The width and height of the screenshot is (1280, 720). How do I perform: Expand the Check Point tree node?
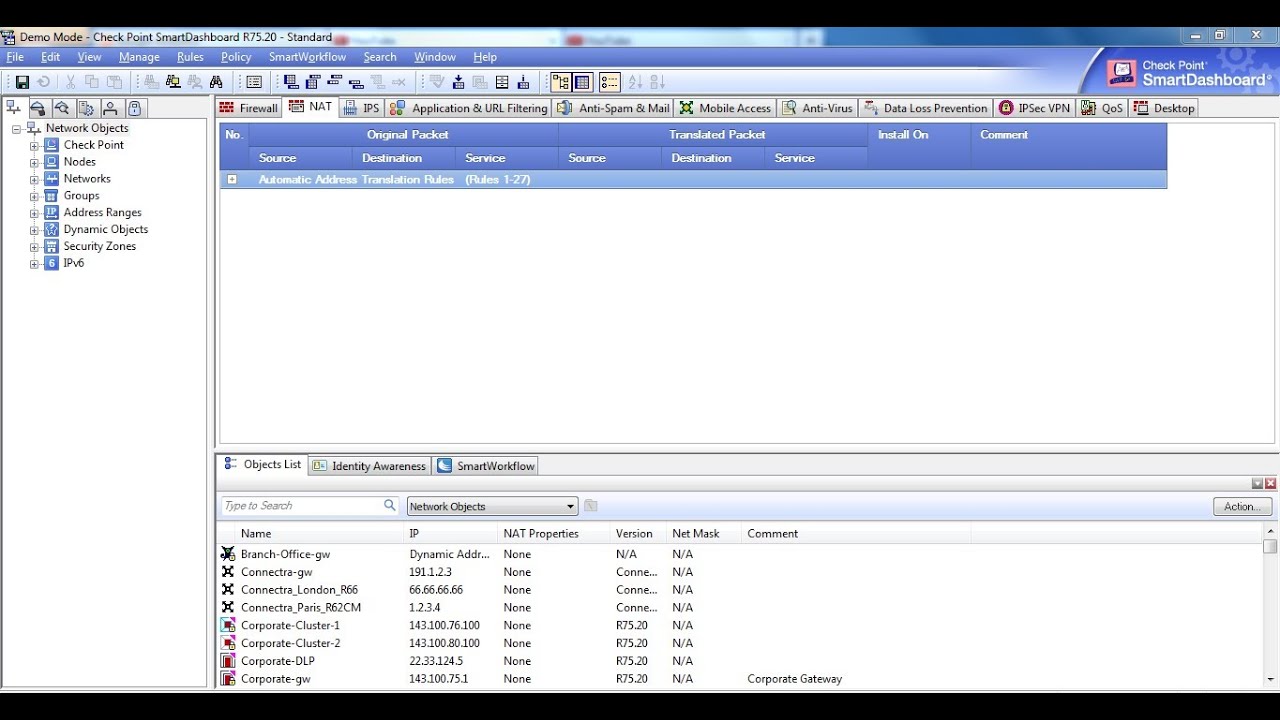point(34,146)
